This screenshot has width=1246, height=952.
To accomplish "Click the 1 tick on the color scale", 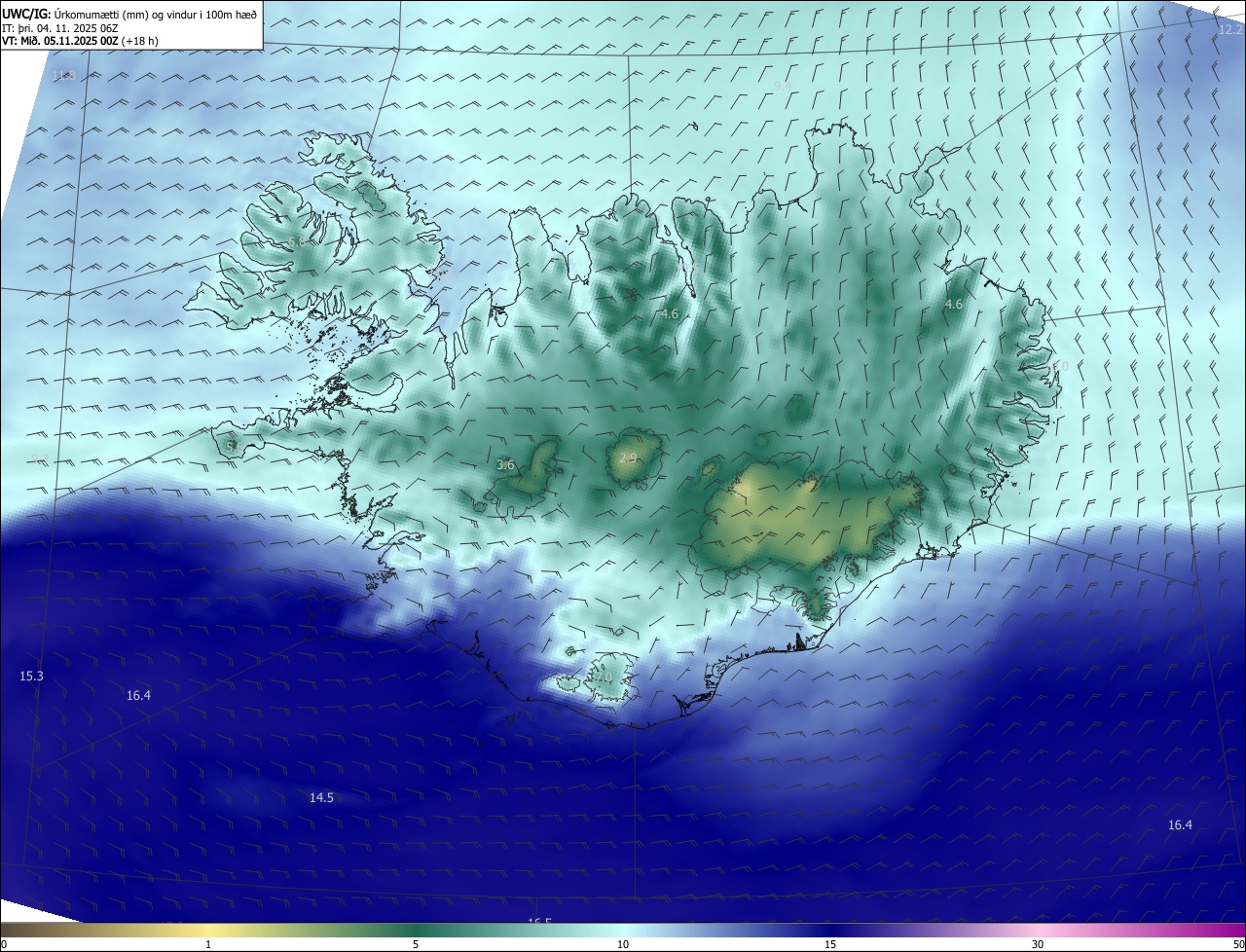I will click(208, 944).
